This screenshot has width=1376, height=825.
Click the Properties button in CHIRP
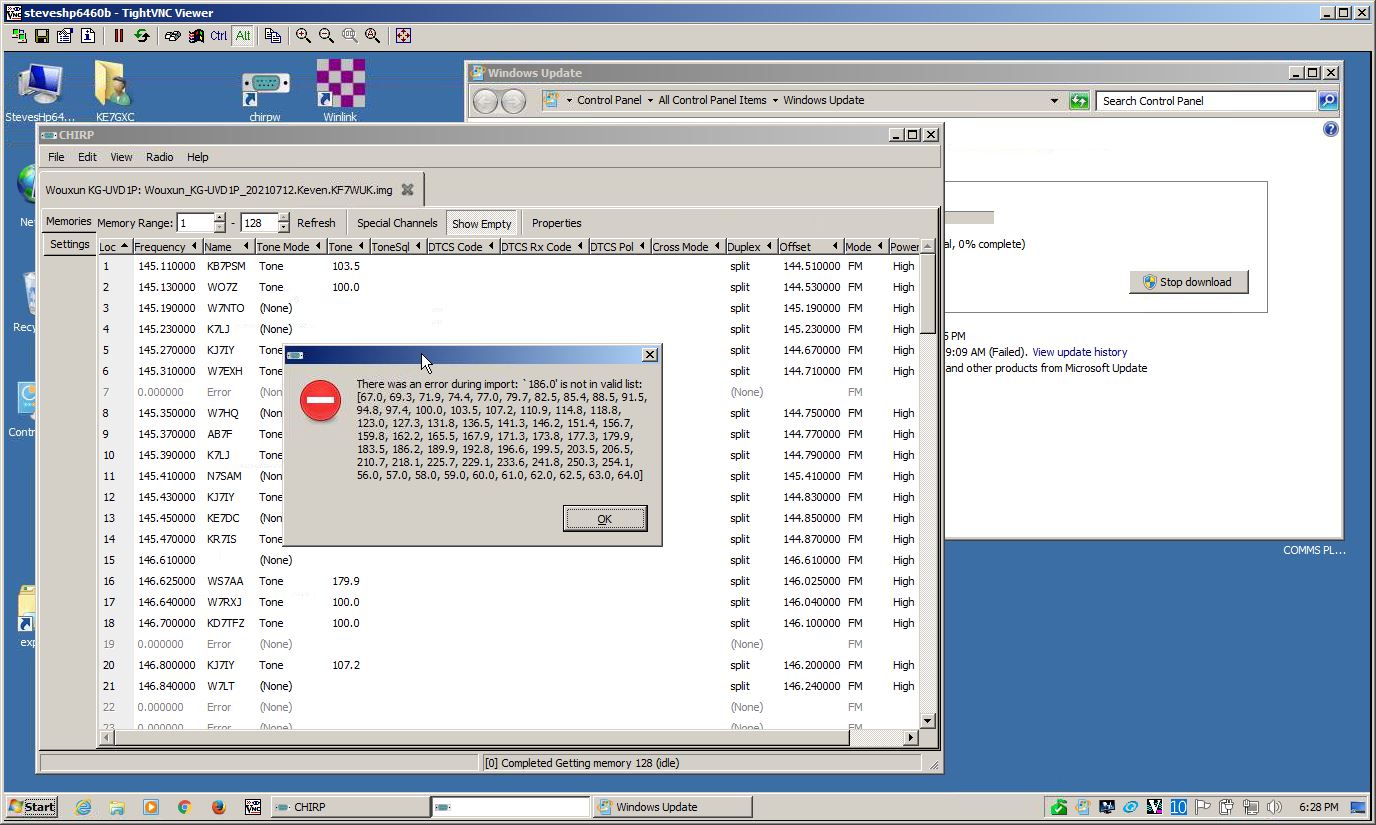(x=556, y=223)
